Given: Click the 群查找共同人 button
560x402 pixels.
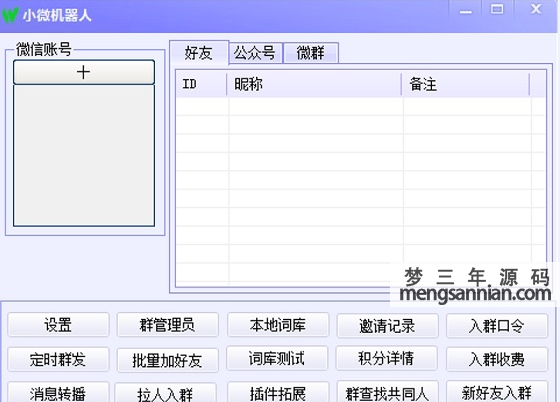Looking at the screenshot, I should coord(388,392).
